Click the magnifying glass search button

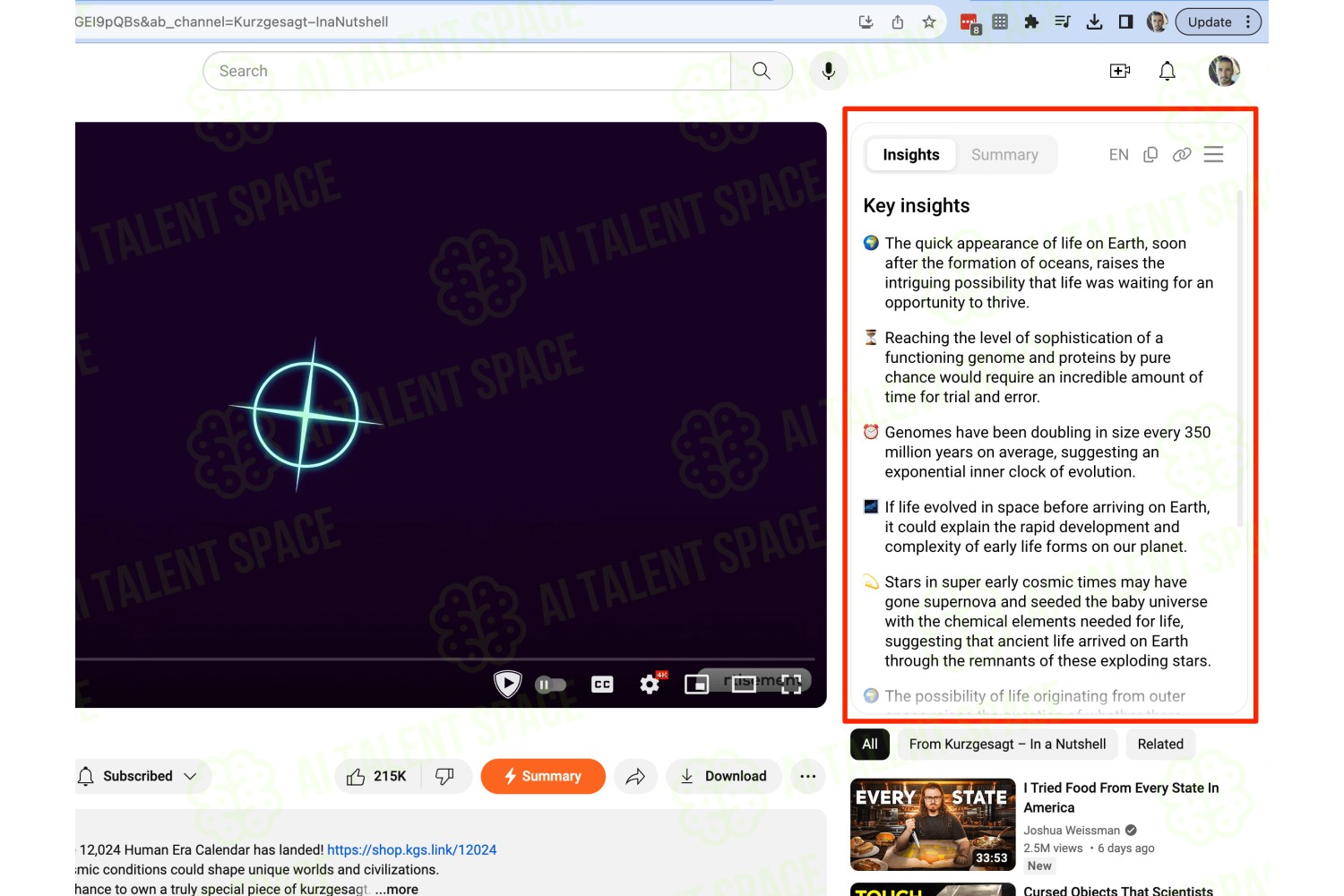coord(762,71)
